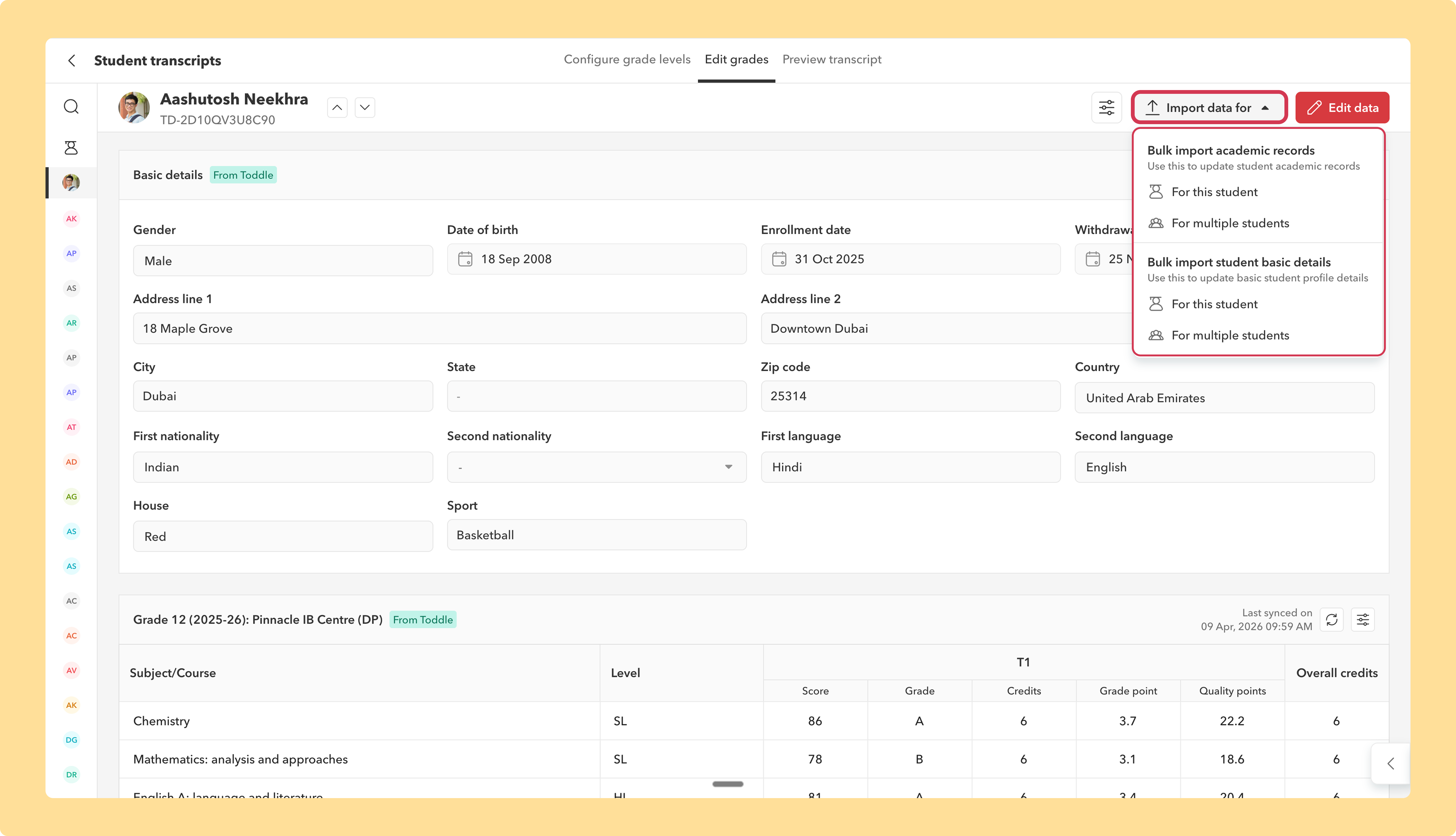This screenshot has width=1456, height=836.
Task: Switch to Configure grade levels tab
Action: tap(627, 59)
